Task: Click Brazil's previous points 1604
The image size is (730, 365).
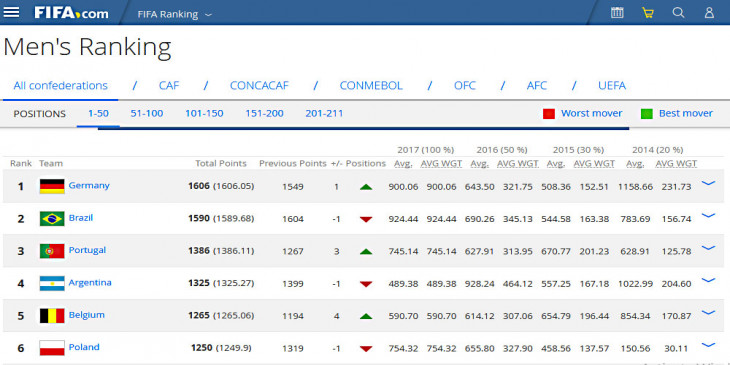Action: click(x=293, y=219)
